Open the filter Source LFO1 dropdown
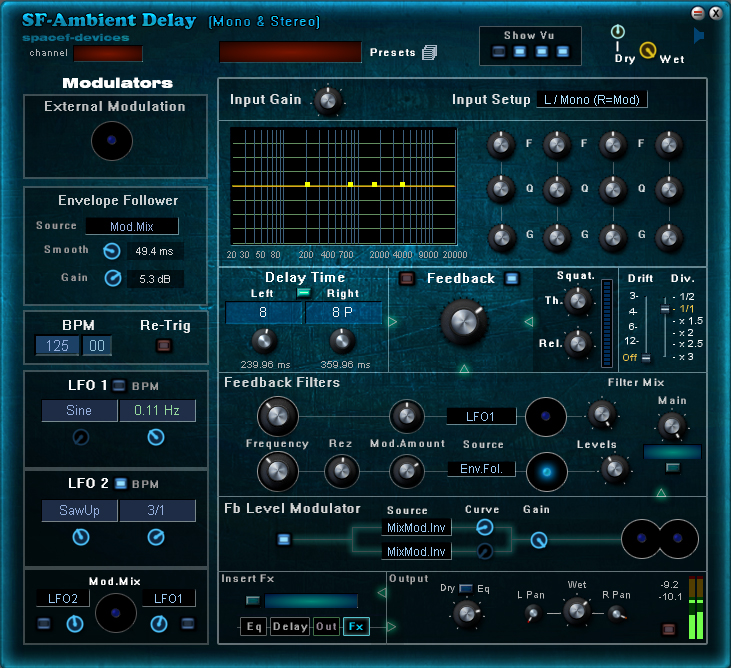Viewport: 731px width, 668px height. click(481, 416)
